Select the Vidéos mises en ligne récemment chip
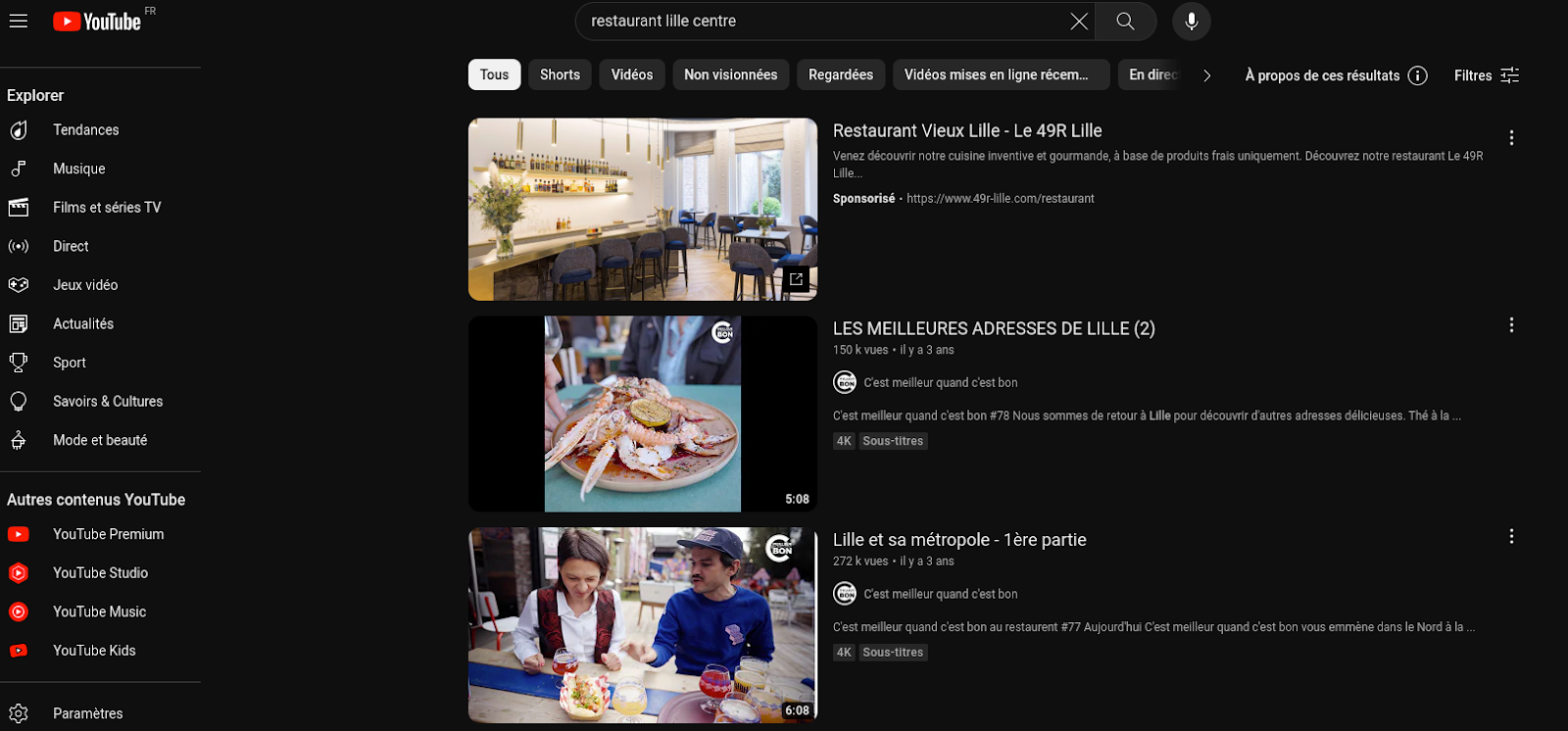1568x731 pixels. tap(1001, 74)
